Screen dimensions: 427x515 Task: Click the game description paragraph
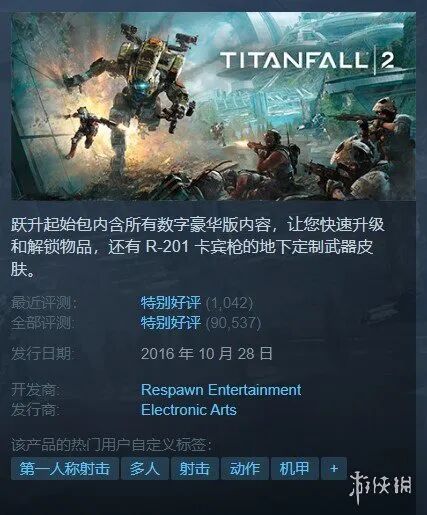197,247
